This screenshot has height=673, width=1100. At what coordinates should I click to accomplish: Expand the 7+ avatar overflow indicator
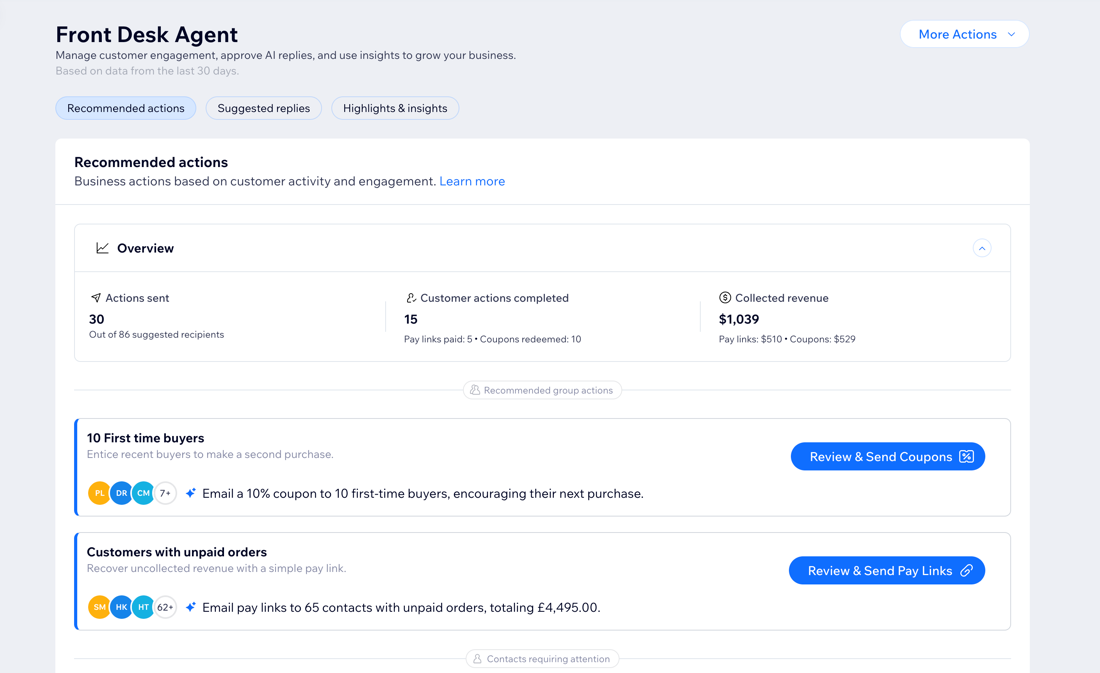[x=164, y=493]
